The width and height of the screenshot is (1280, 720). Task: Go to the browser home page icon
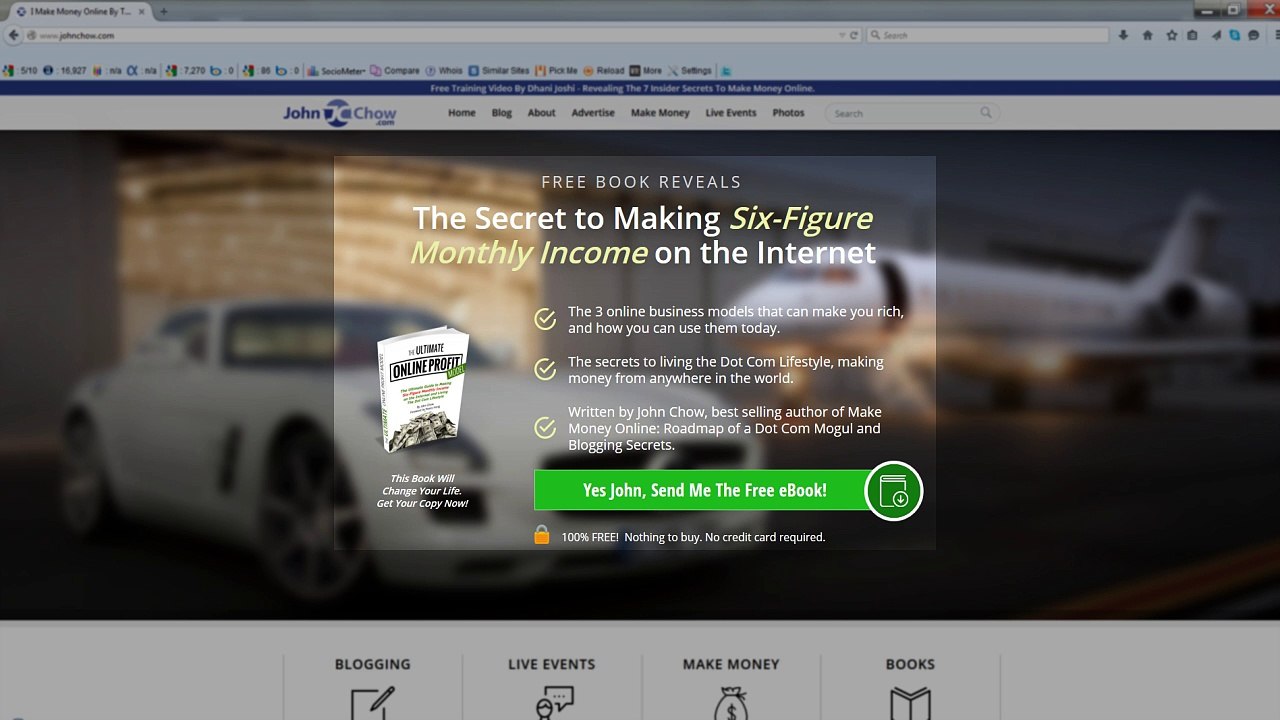(x=1147, y=35)
